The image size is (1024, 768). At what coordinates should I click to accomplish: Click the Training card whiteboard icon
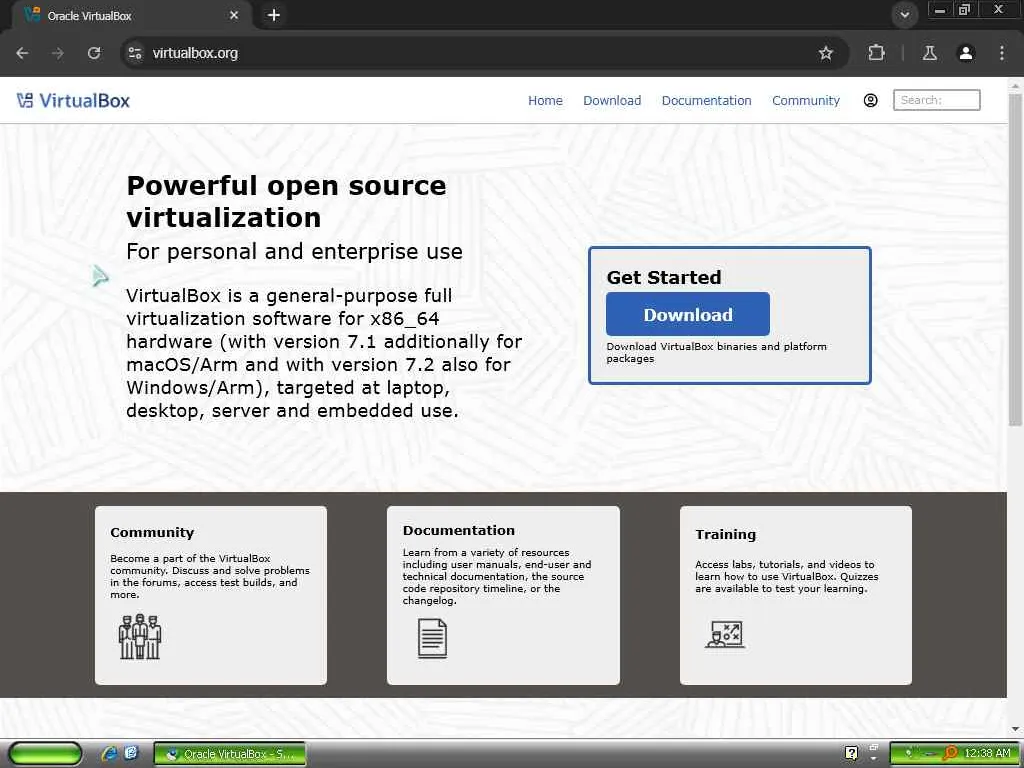tap(725, 634)
